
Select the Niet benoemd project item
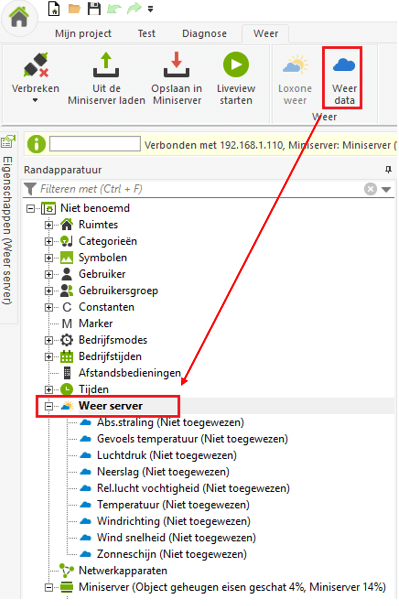pyautogui.click(x=95, y=208)
